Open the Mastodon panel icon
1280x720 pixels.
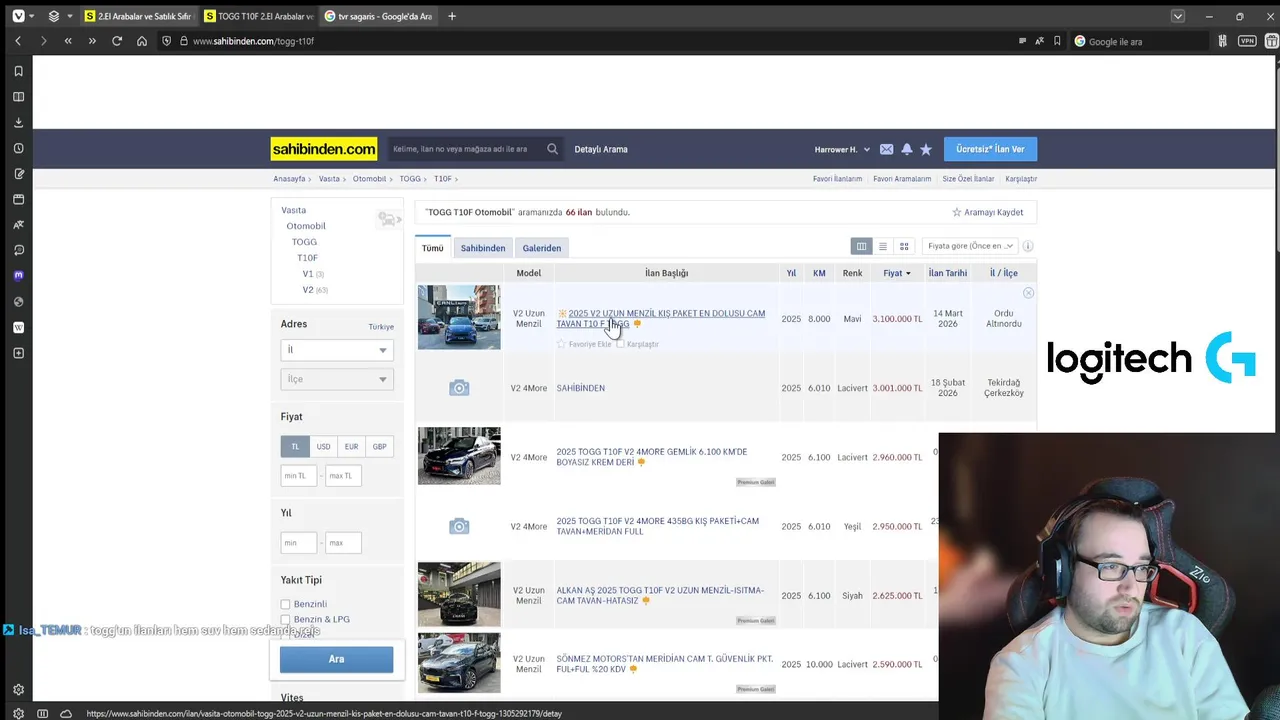[18, 276]
